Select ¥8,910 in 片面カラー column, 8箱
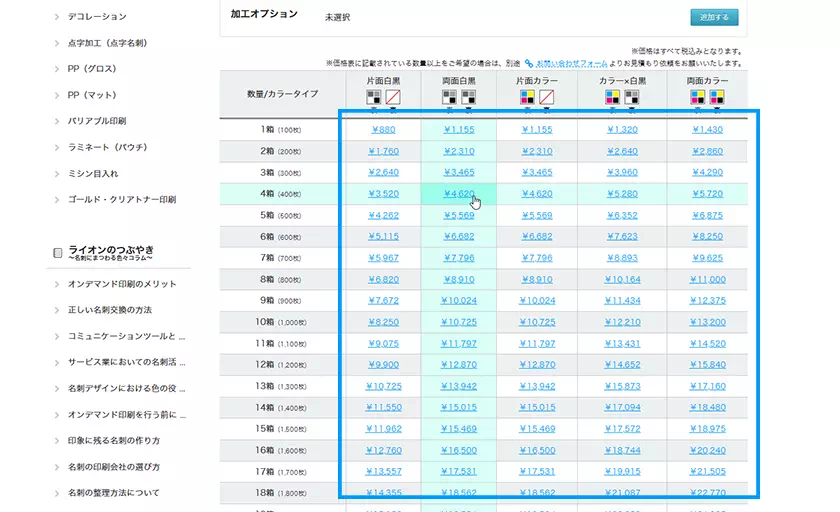 click(x=537, y=280)
